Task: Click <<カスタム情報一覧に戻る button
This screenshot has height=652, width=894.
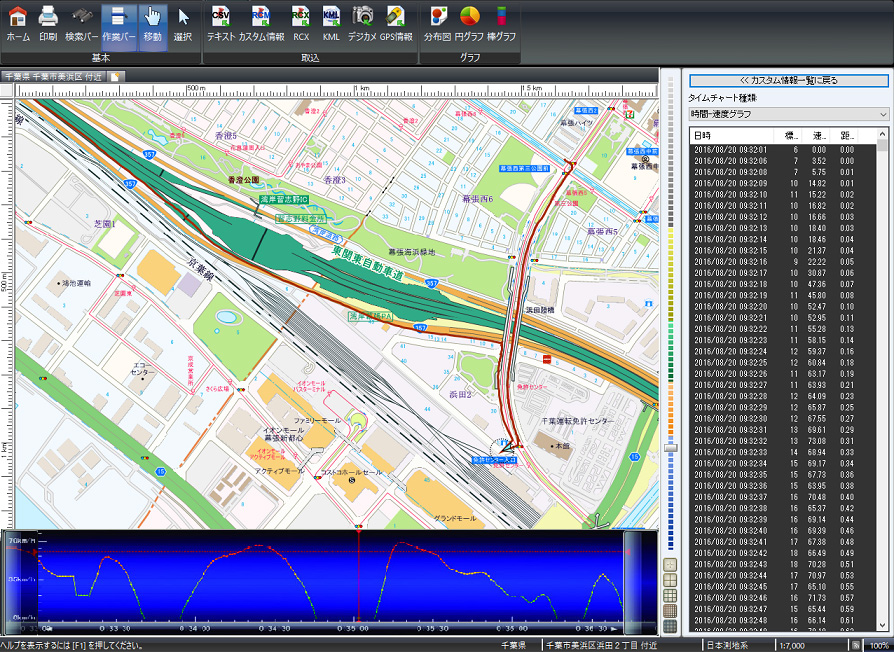Action: (788, 80)
